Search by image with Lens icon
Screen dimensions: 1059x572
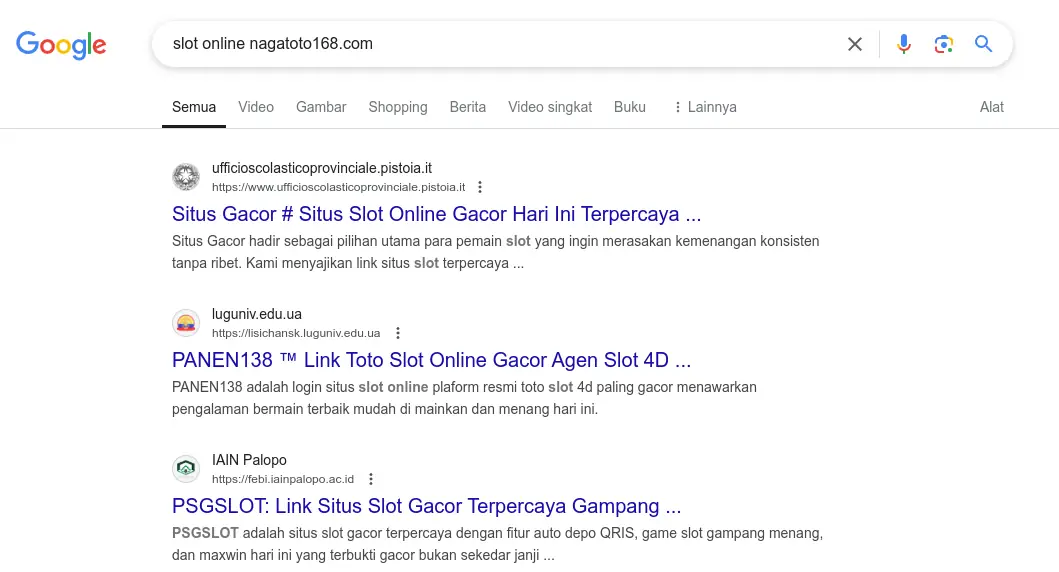coord(944,44)
